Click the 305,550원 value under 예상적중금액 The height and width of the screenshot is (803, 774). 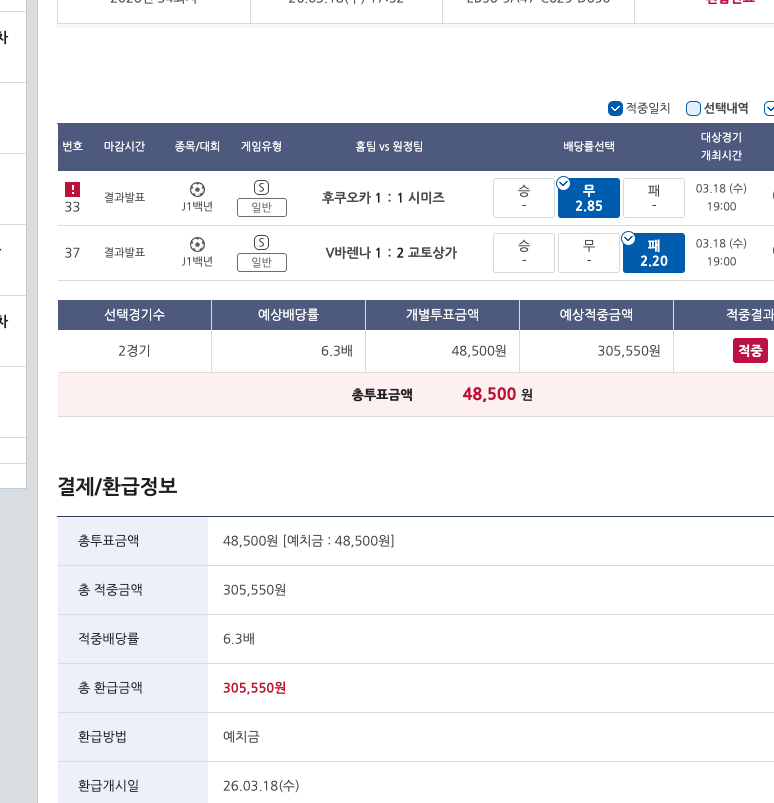[x=629, y=351]
